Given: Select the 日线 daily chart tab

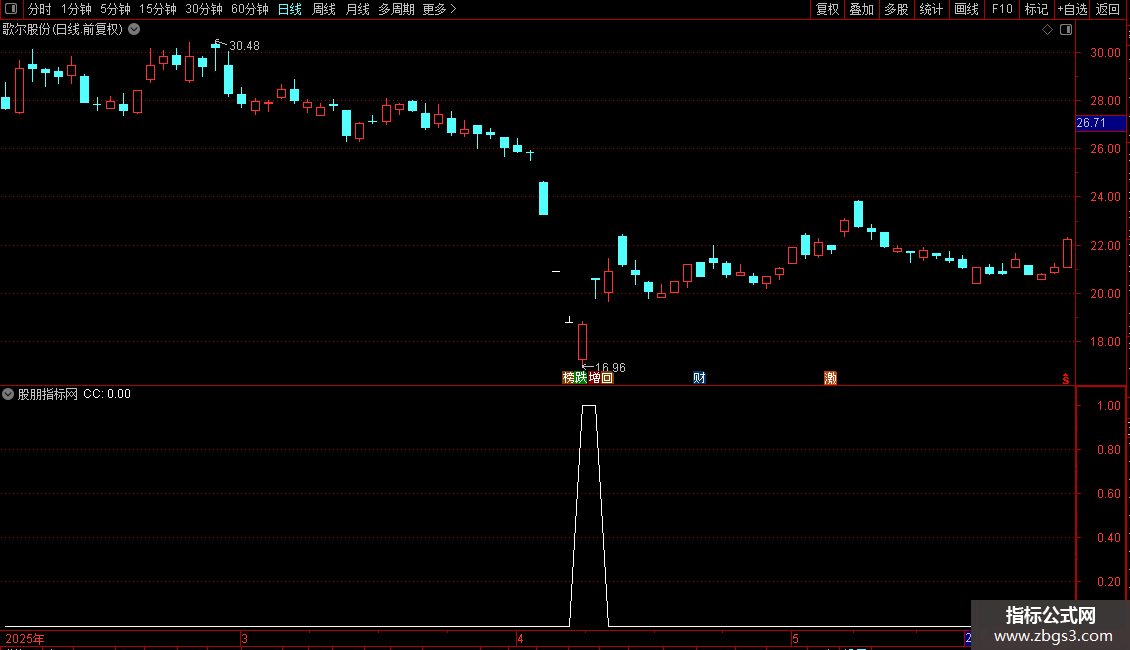Looking at the screenshot, I should tap(290, 9).
